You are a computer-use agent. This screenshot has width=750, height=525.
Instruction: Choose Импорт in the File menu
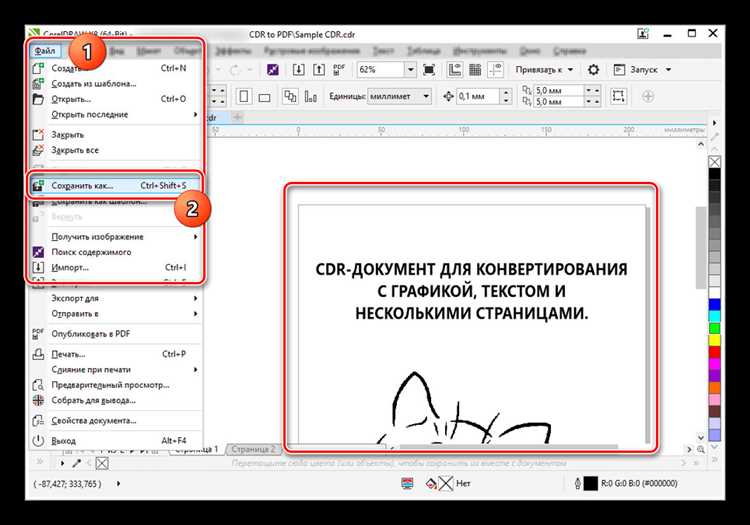pyautogui.click(x=115, y=267)
